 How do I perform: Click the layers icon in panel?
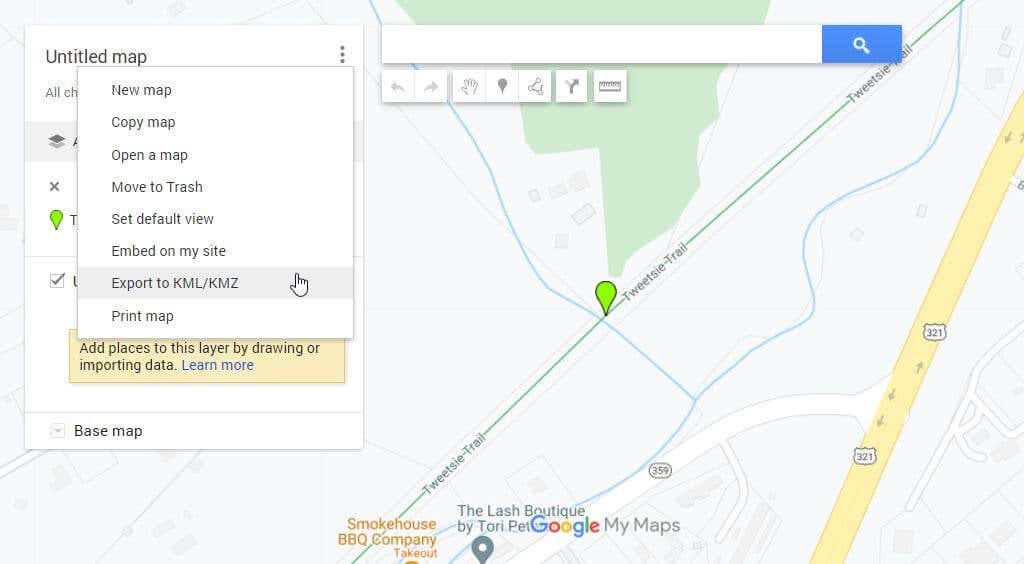tap(57, 141)
